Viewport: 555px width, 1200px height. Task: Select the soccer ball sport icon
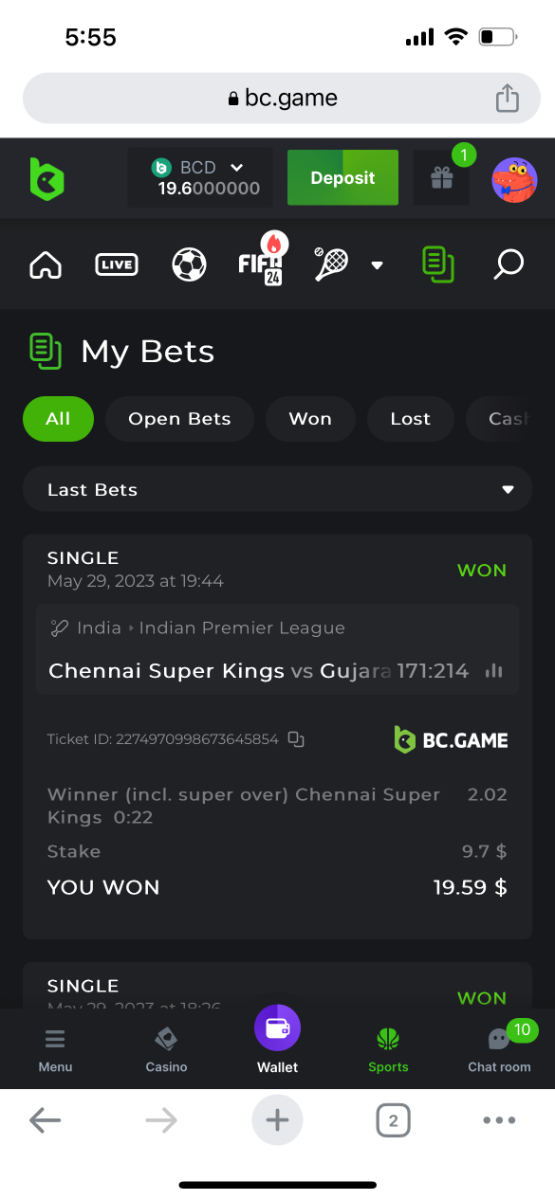189,265
